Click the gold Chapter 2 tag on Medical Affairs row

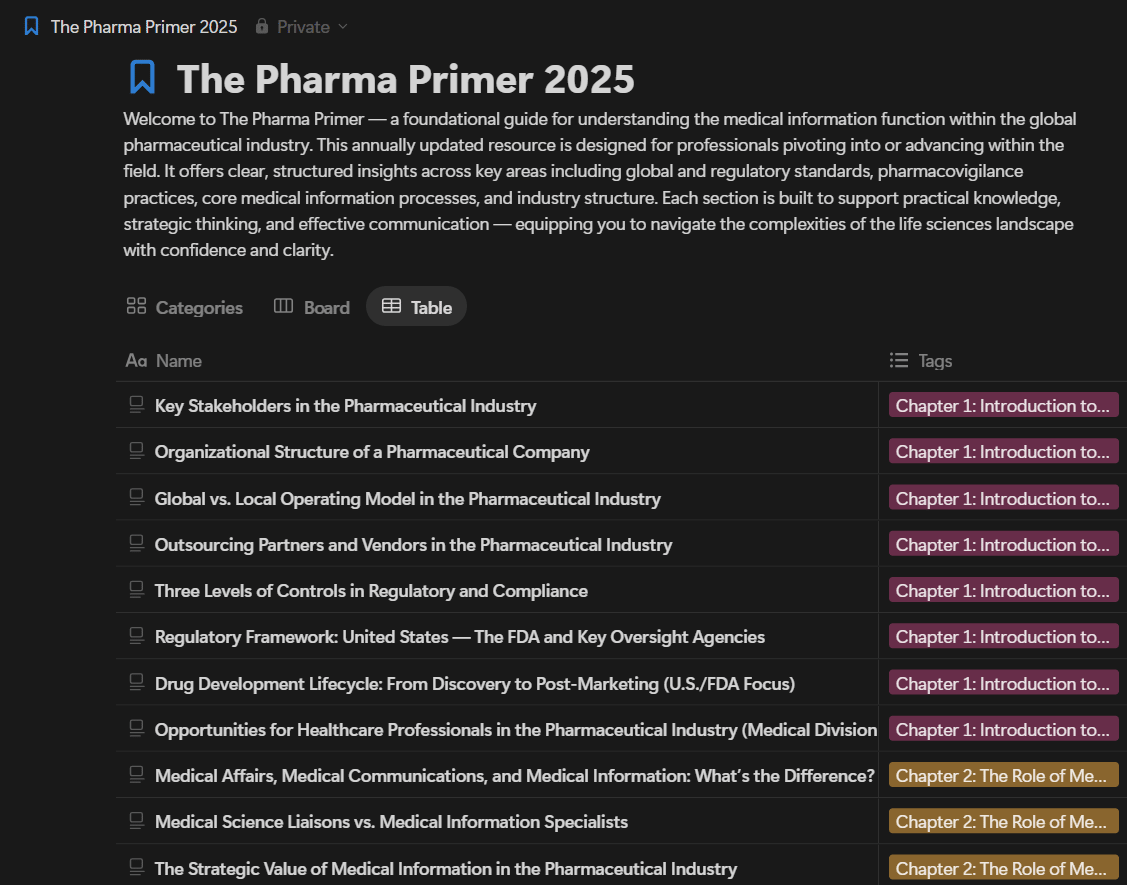(x=1003, y=776)
